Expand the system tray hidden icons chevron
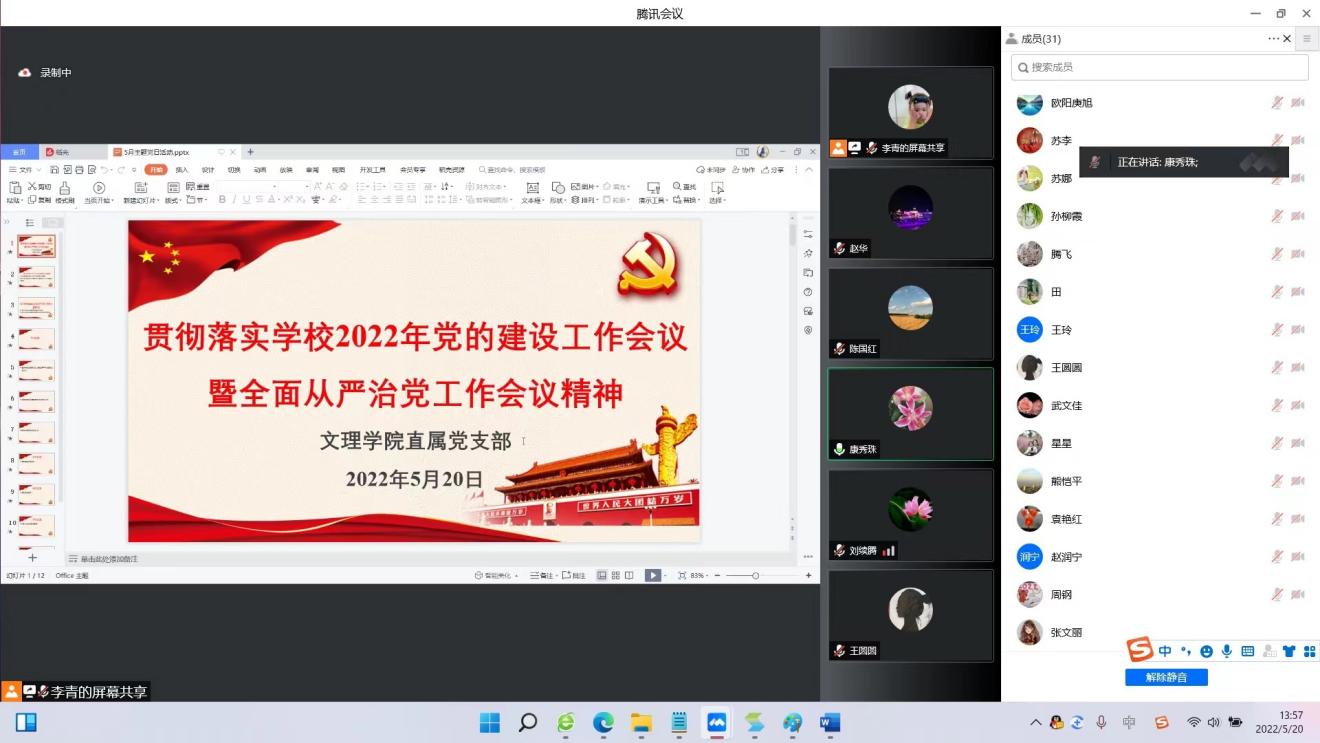 [1035, 722]
